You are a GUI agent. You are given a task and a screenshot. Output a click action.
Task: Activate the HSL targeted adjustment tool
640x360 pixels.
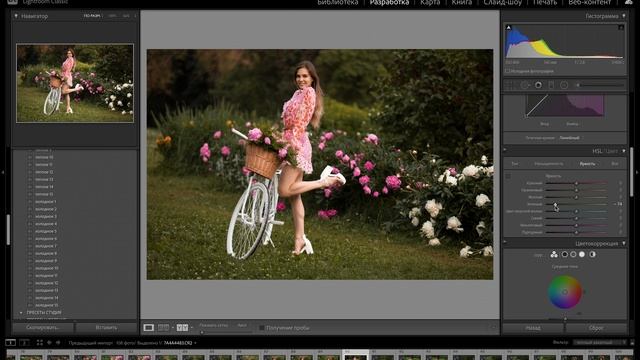[x=508, y=176]
